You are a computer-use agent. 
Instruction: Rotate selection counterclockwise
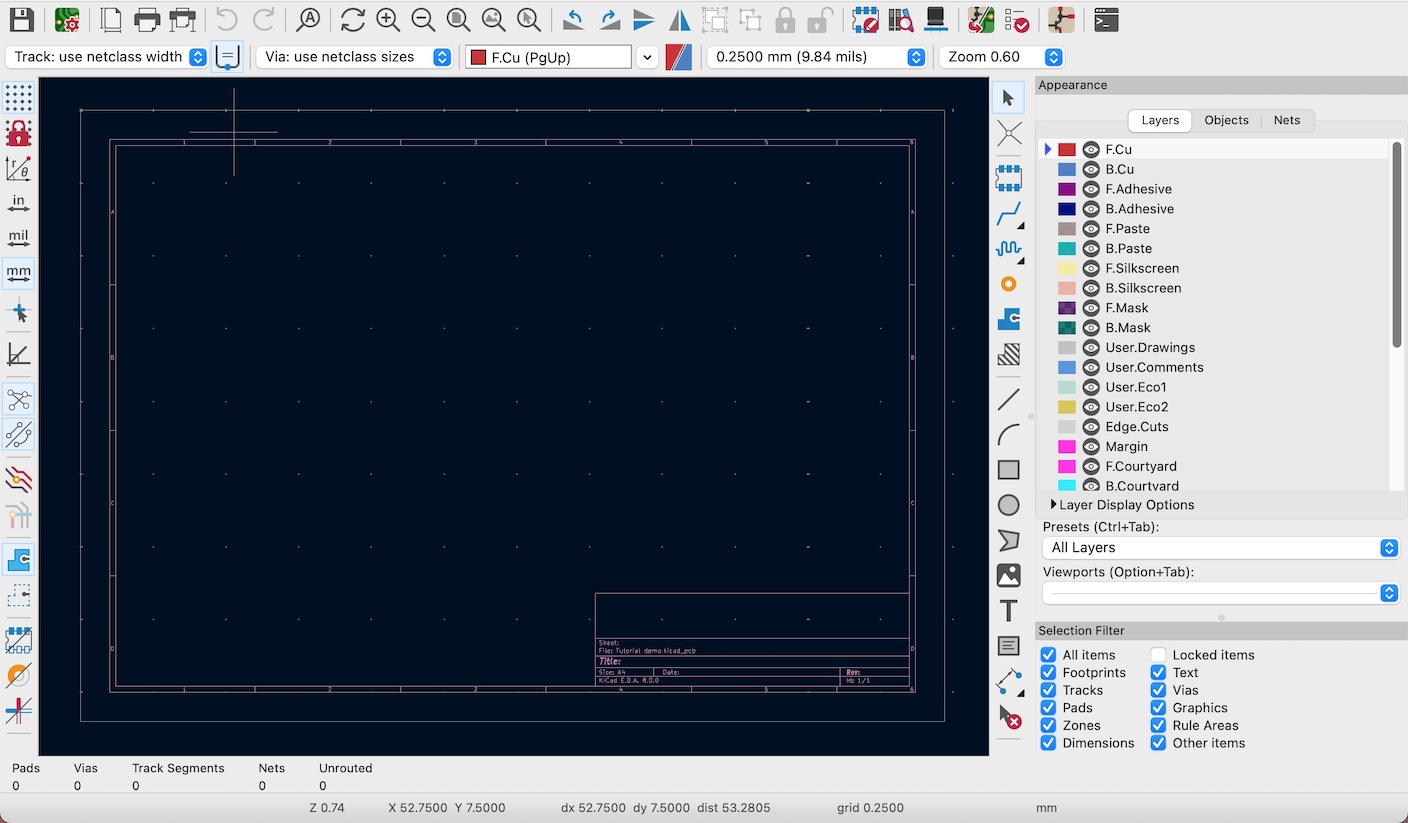click(574, 19)
